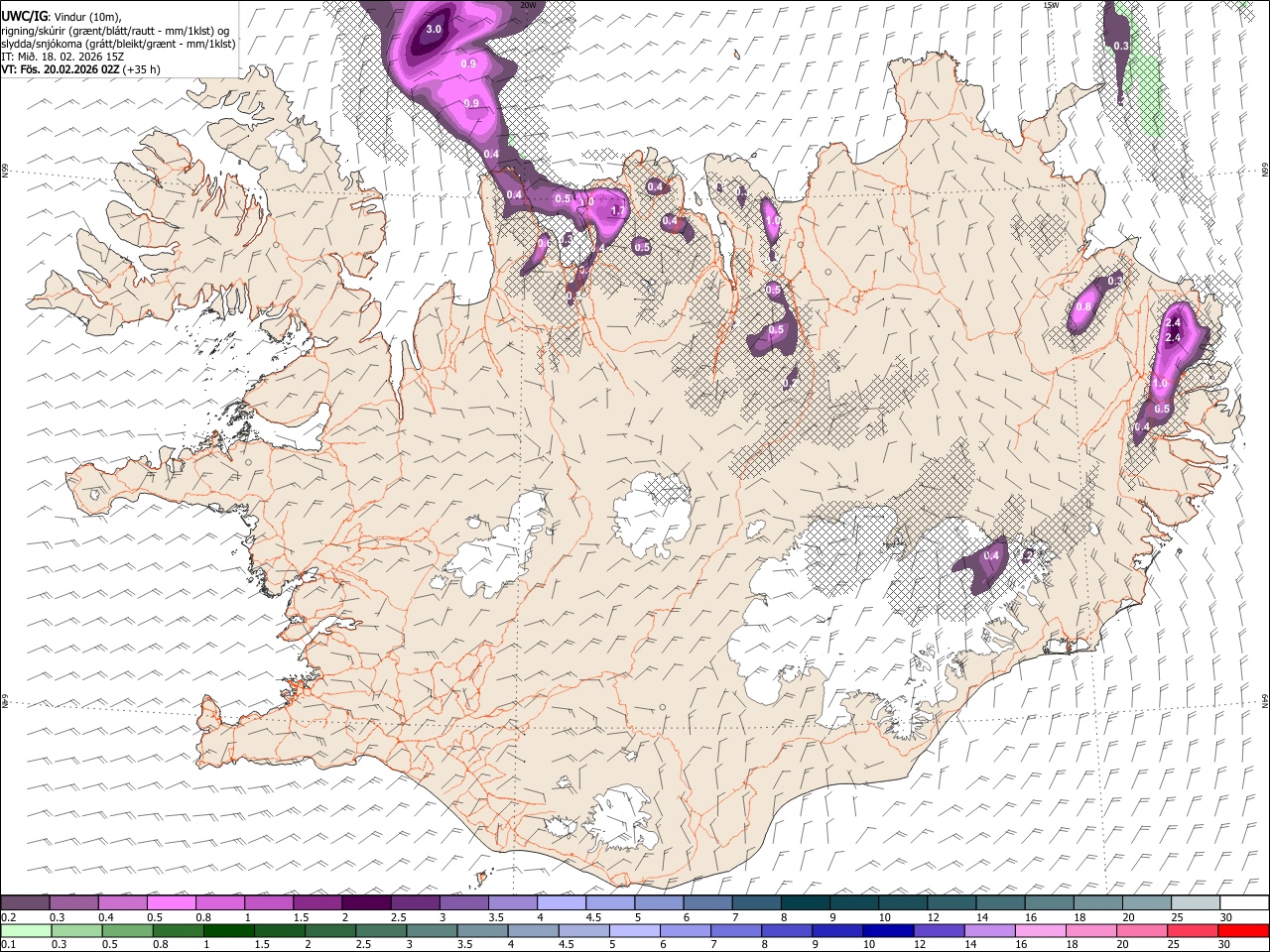Select the 'rigning/skúrir' description line

coord(115,31)
